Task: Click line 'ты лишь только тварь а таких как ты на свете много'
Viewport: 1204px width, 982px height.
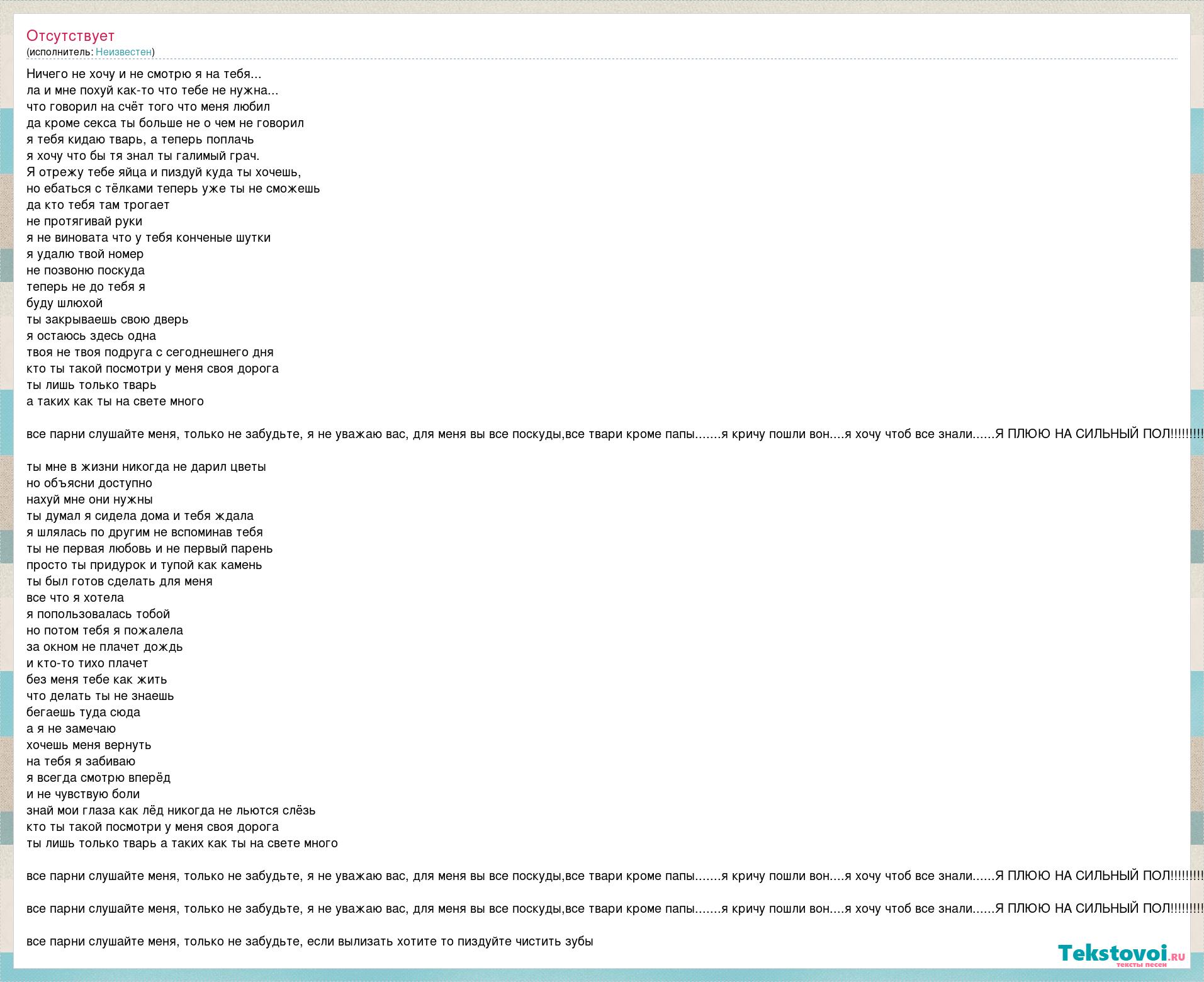Action: click(x=183, y=843)
